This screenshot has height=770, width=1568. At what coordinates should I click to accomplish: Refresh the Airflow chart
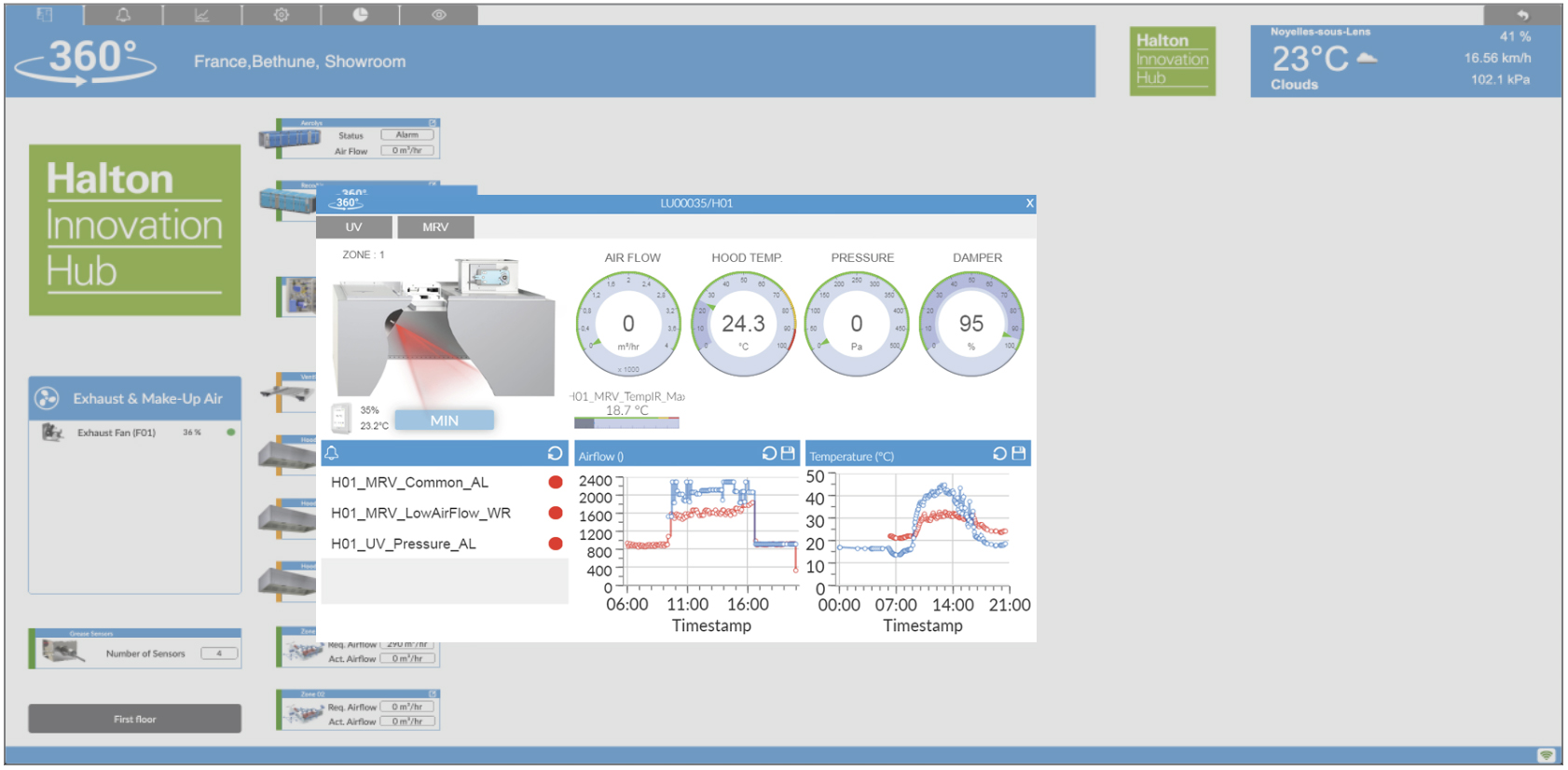click(769, 453)
